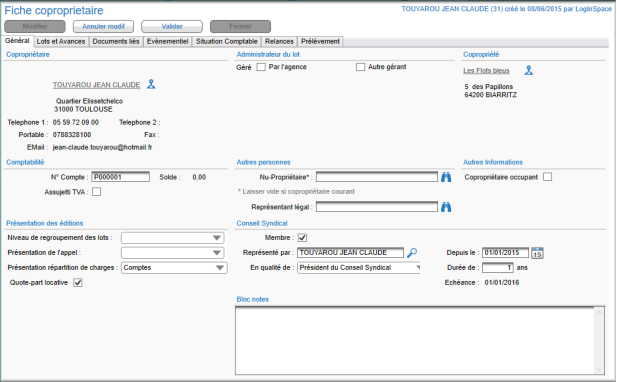Check the Par l'agence checkbox

[261, 67]
